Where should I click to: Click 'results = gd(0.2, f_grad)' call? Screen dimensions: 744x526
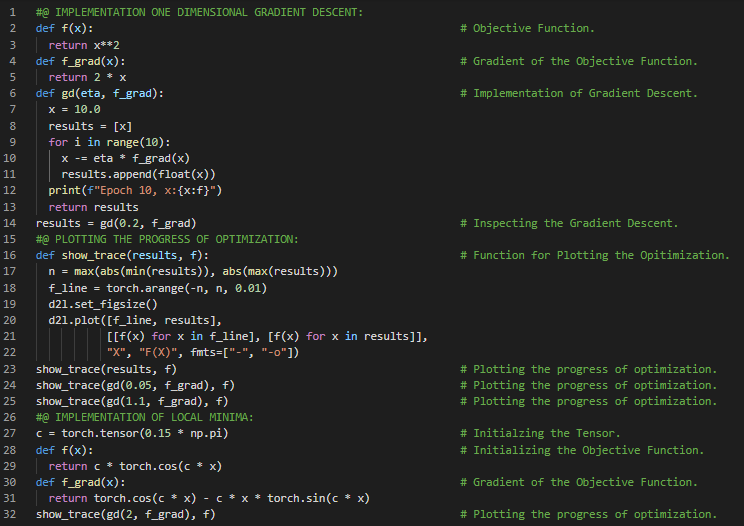tap(116, 223)
